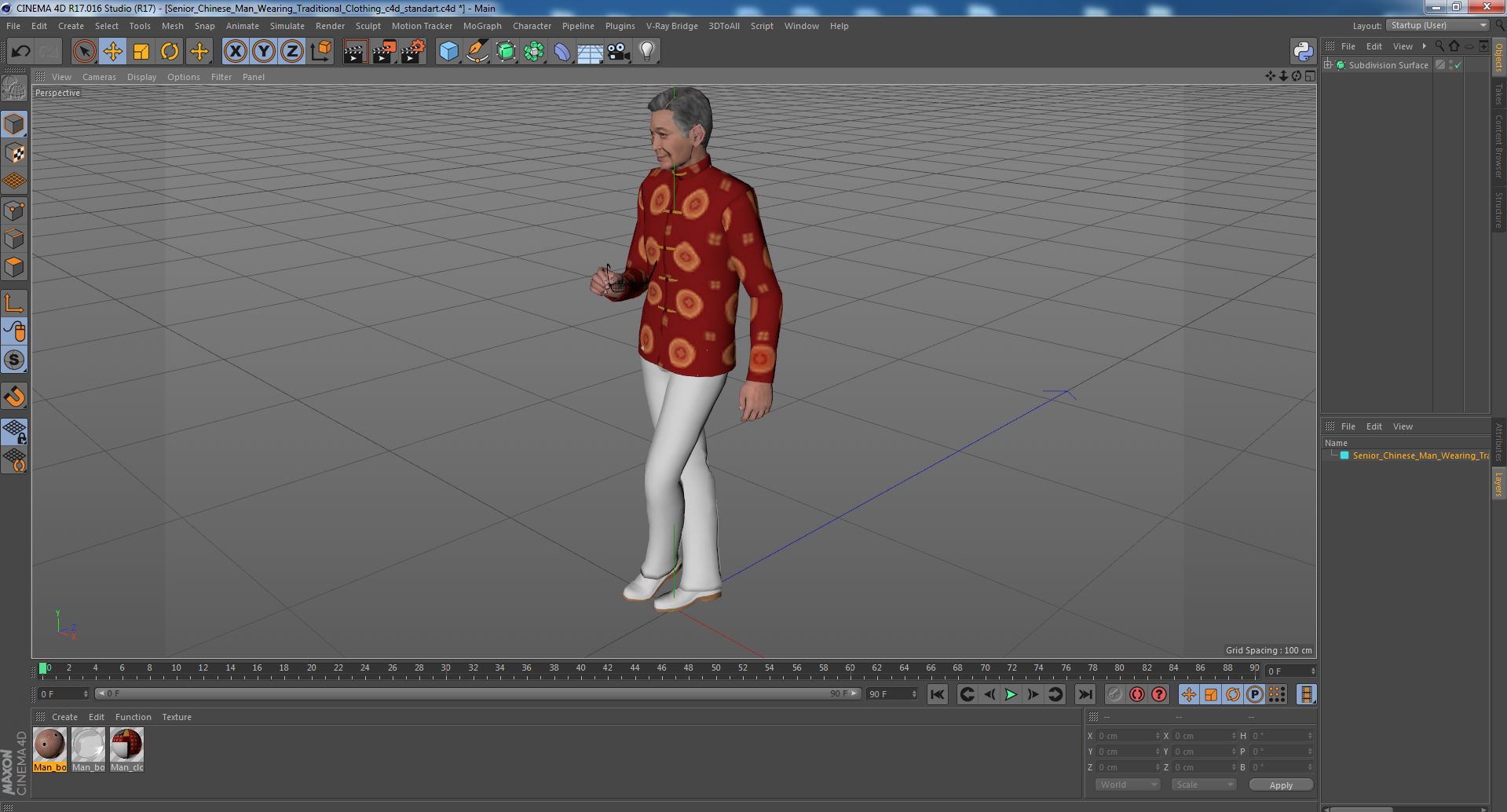The image size is (1507, 812).
Task: Open the Scale mode dropdown
Action: 1203,785
